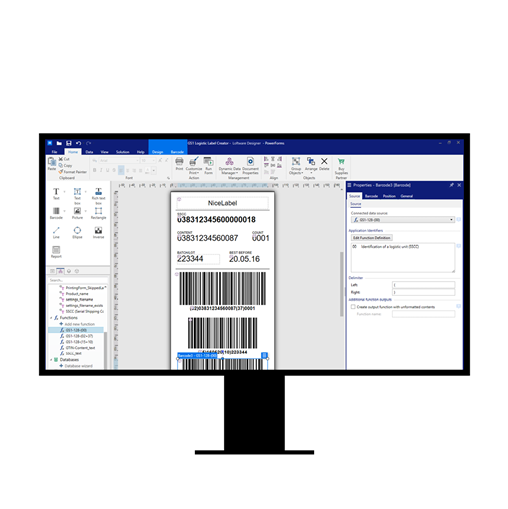Enable Create output function with unformatted contents
Viewport: 508px width, 509px height.
(x=353, y=307)
